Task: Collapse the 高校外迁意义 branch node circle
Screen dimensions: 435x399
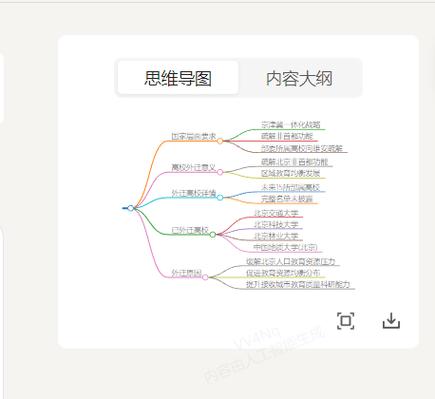Action: click(220, 172)
